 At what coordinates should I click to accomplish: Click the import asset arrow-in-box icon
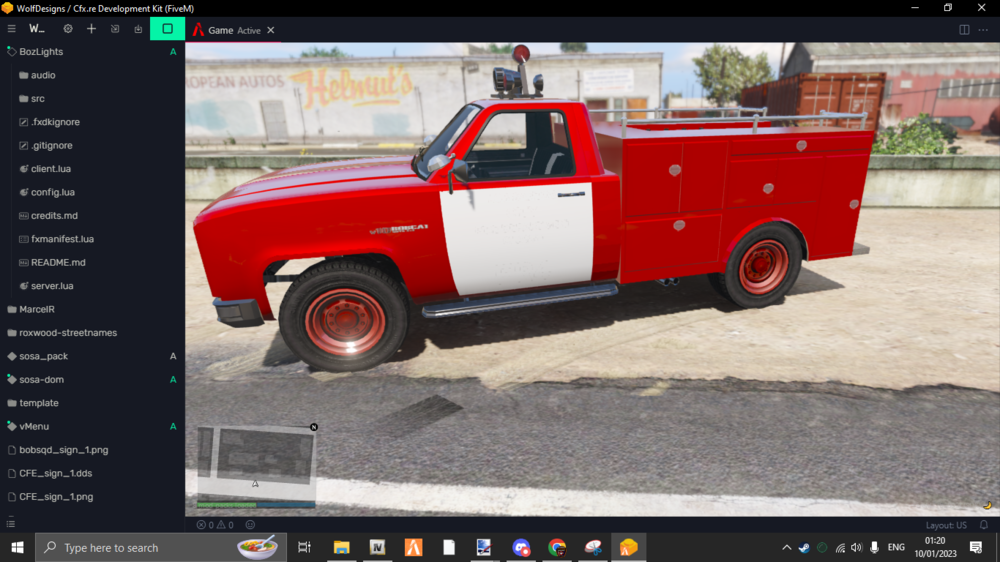(x=115, y=29)
